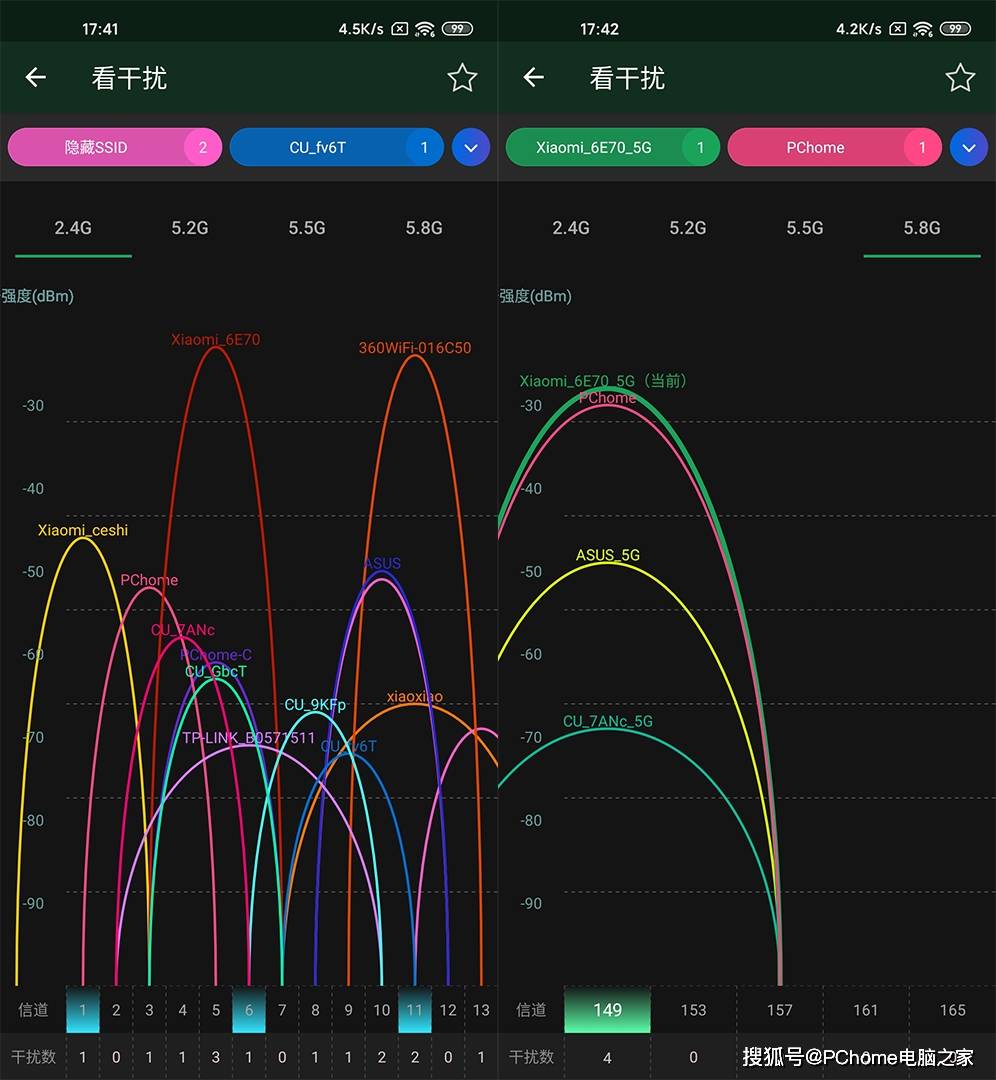Tap the favorite star on left screen
Screen dimensions: 996x1080
pos(462,78)
